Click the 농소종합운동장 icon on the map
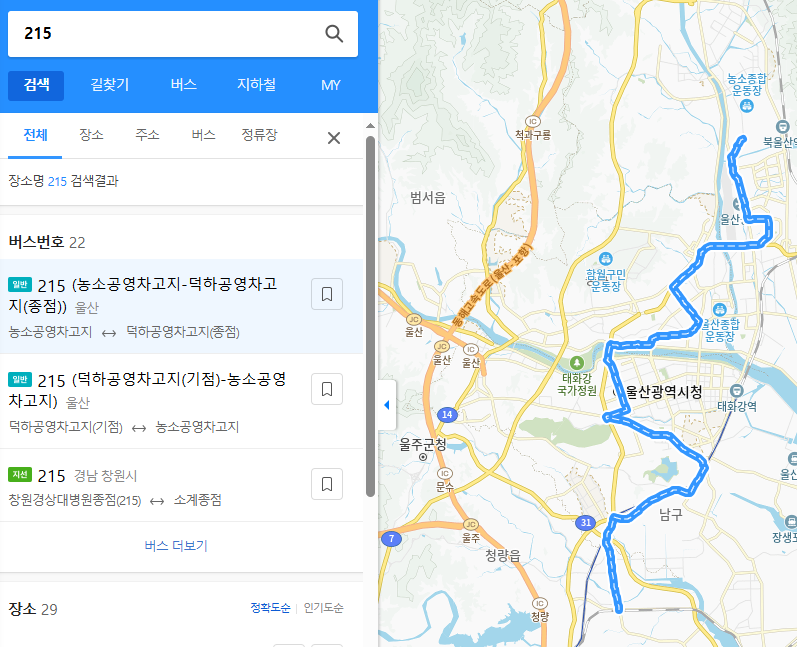797x647 pixels. (x=747, y=106)
